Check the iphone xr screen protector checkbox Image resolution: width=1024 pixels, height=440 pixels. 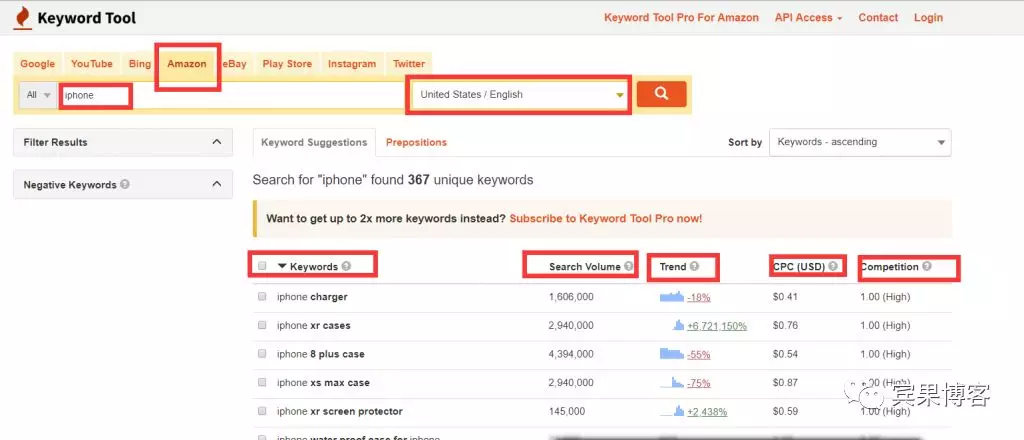(262, 411)
